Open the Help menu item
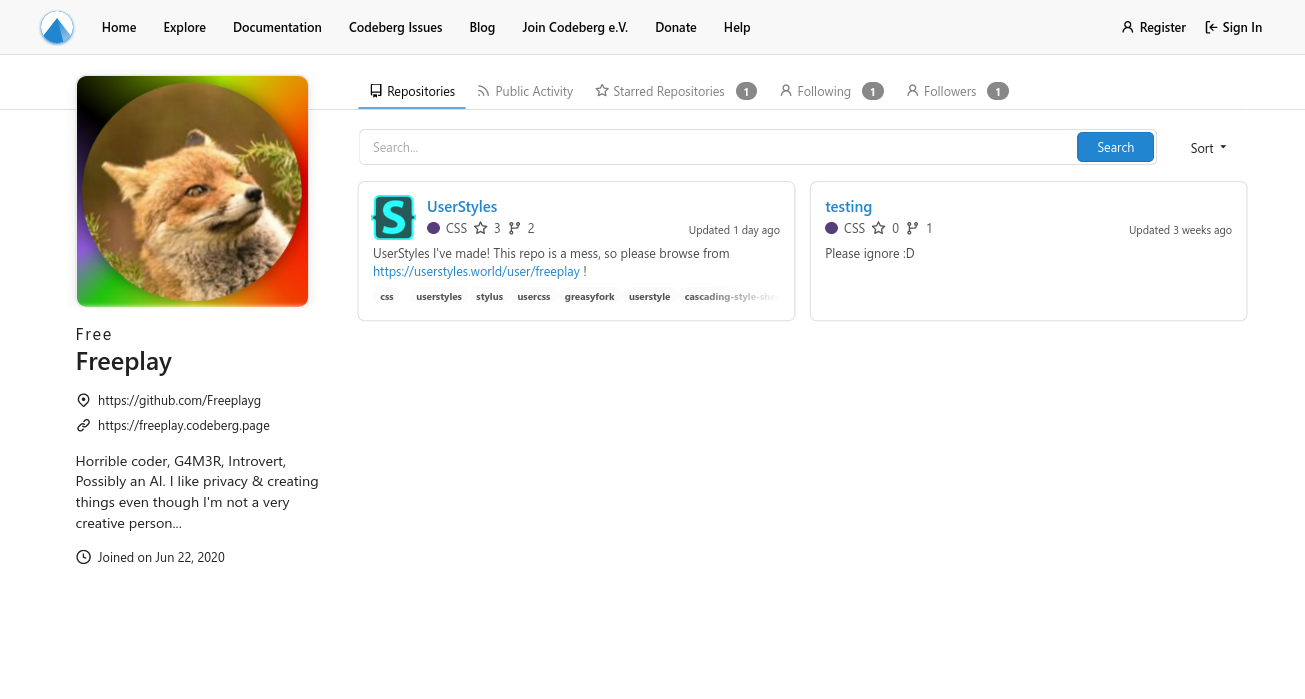1305x699 pixels. click(x=737, y=27)
